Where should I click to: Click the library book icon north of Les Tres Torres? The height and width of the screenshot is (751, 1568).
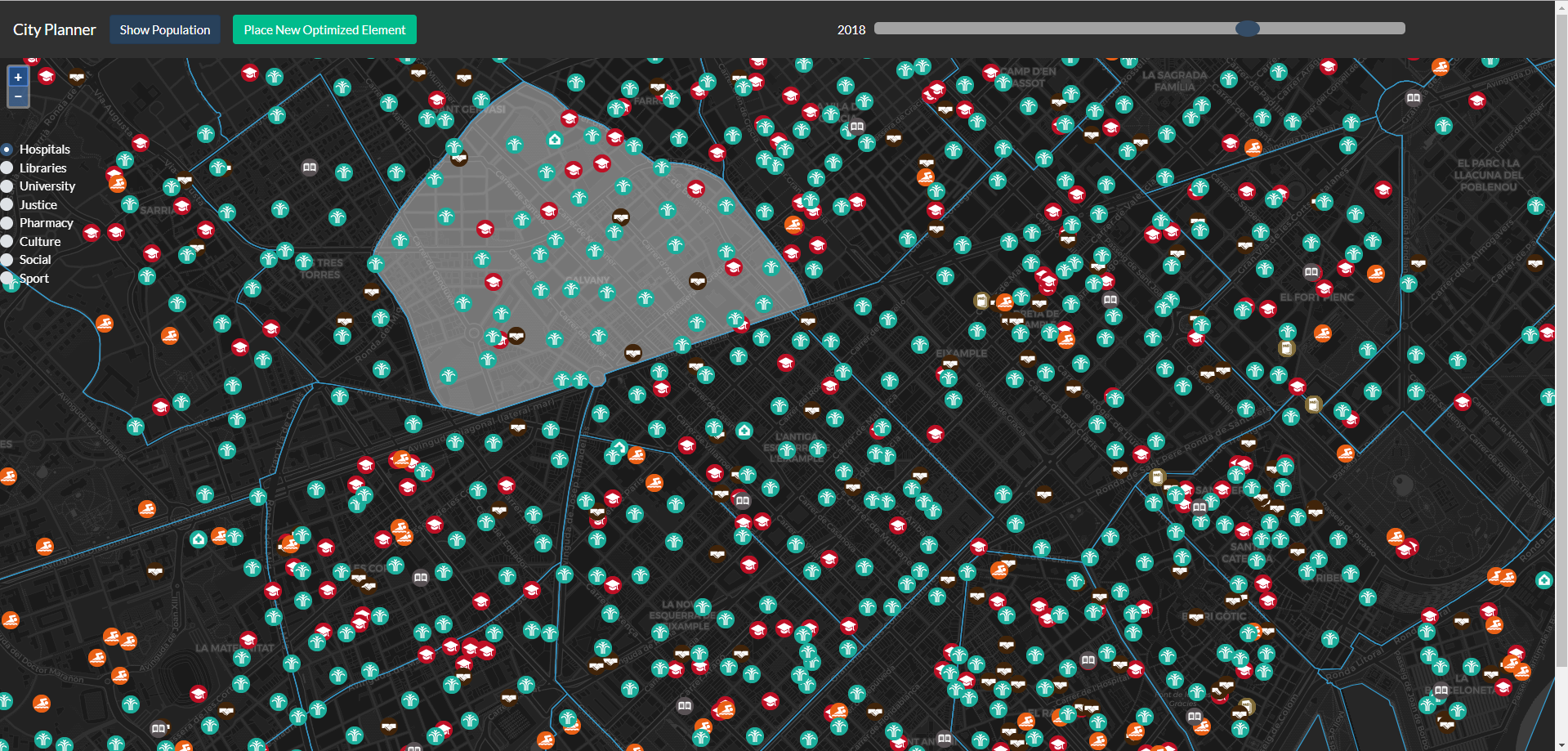pyautogui.click(x=310, y=168)
